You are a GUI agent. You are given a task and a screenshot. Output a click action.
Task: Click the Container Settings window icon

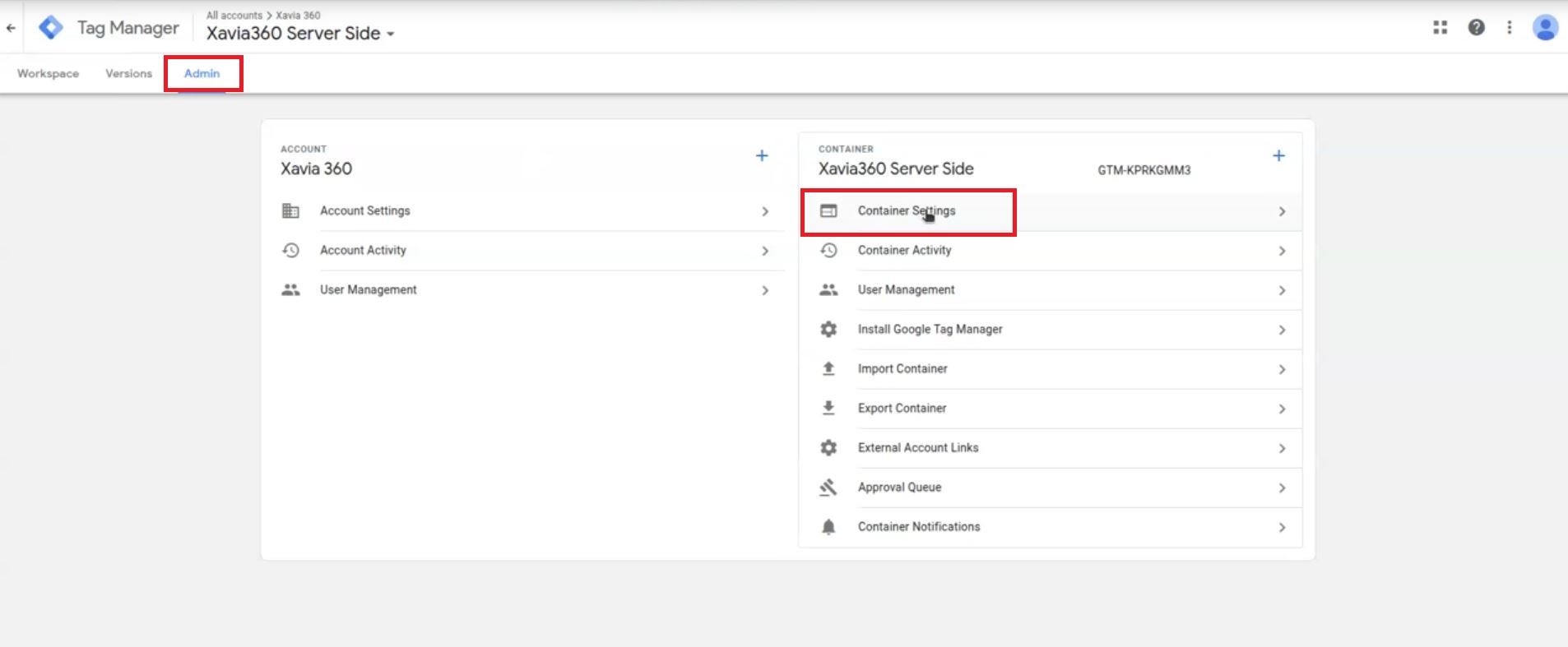pyautogui.click(x=828, y=210)
